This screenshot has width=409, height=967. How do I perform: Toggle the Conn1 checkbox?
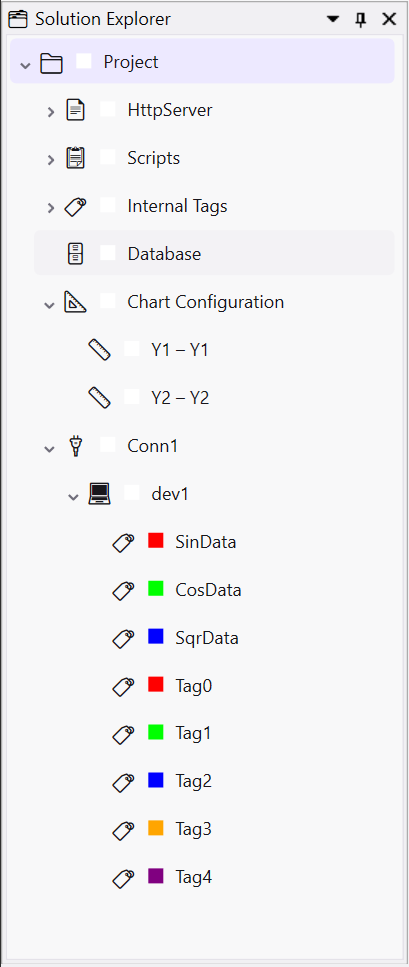point(108,445)
